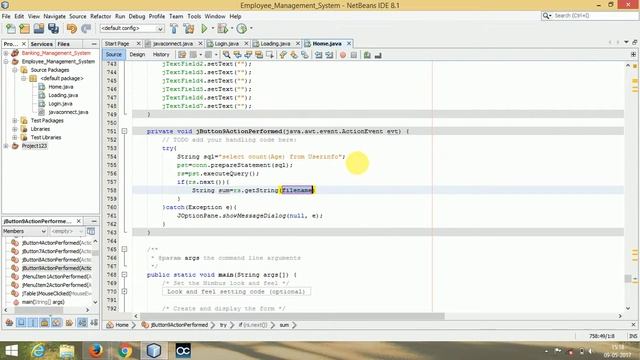Viewport: 640px width, 360px height.
Task: Switch to the Services tab
Action: pos(41,44)
